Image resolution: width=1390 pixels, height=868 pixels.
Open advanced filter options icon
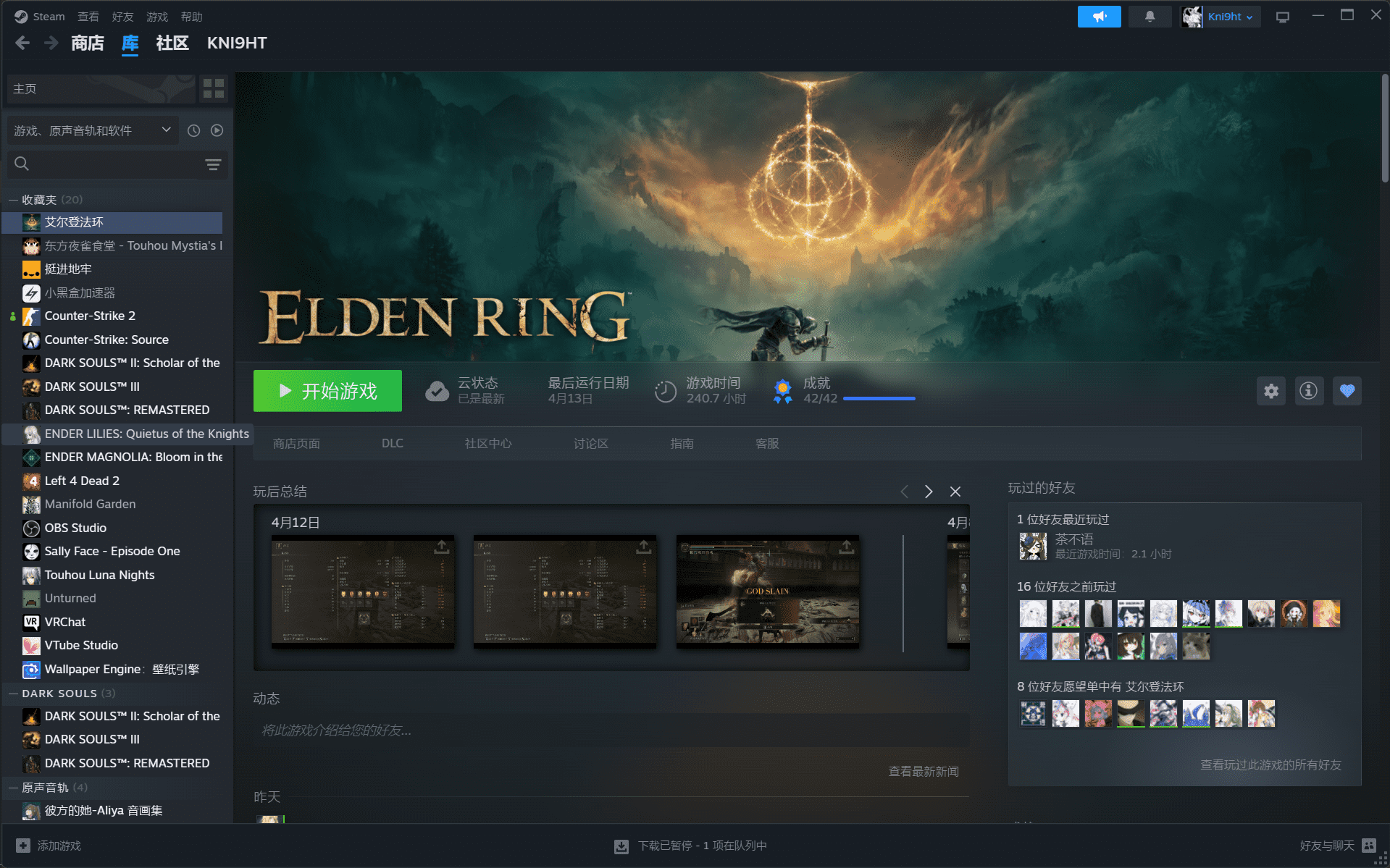(x=213, y=164)
